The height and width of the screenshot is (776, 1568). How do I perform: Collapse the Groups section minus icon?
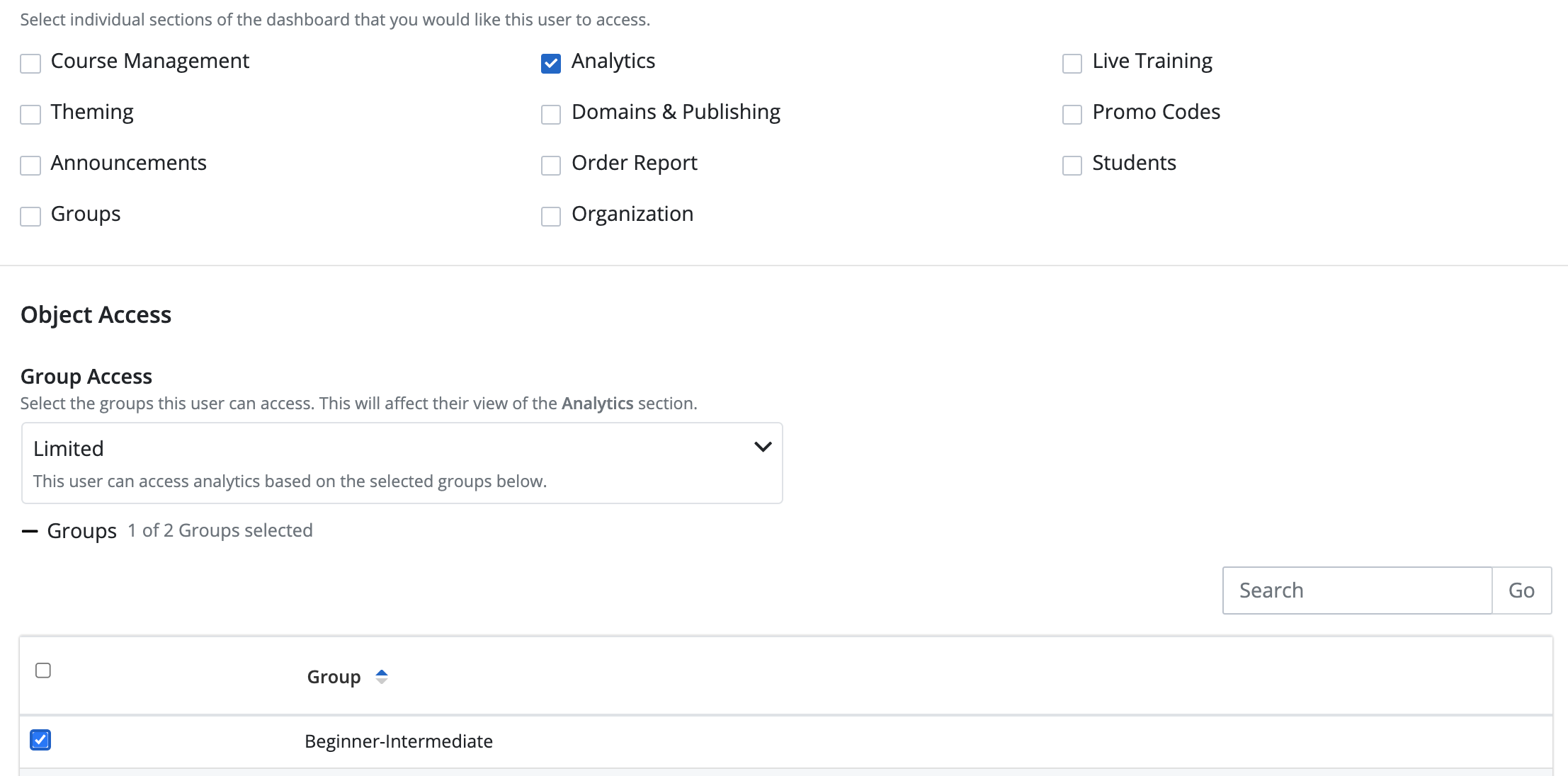[30, 531]
